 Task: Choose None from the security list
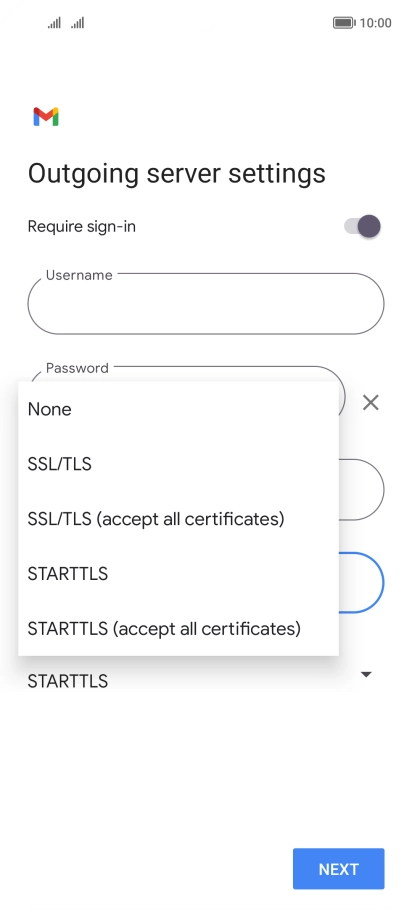tap(178, 409)
